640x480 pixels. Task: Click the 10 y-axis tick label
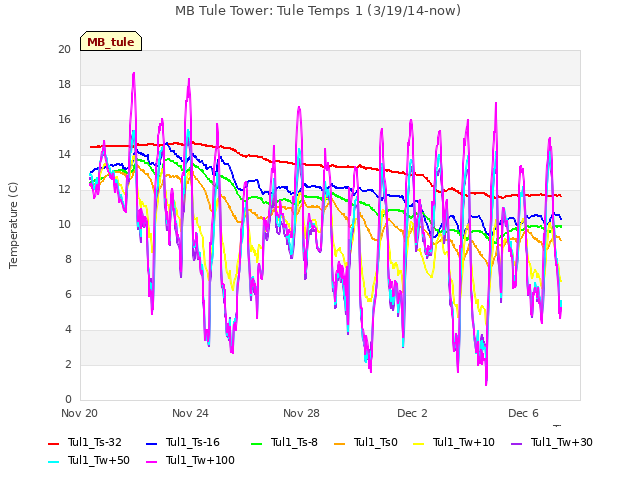click(x=64, y=224)
